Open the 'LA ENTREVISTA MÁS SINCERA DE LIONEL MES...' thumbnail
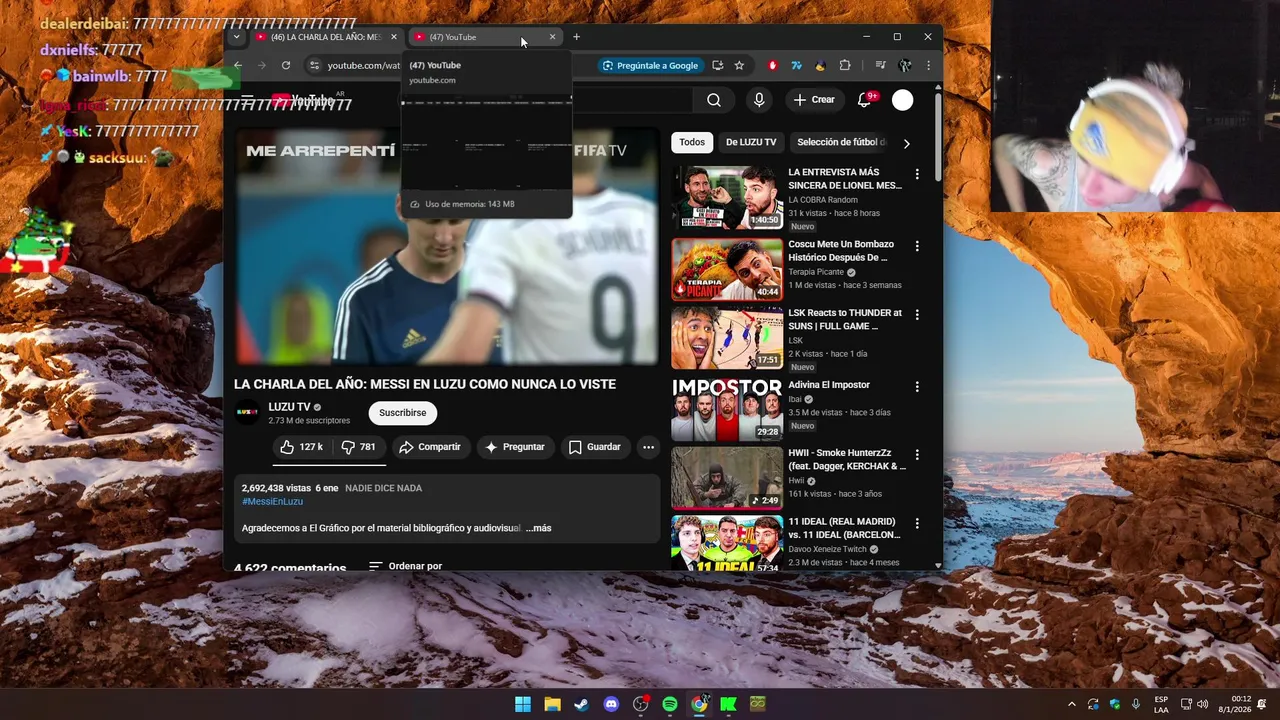 (727, 198)
